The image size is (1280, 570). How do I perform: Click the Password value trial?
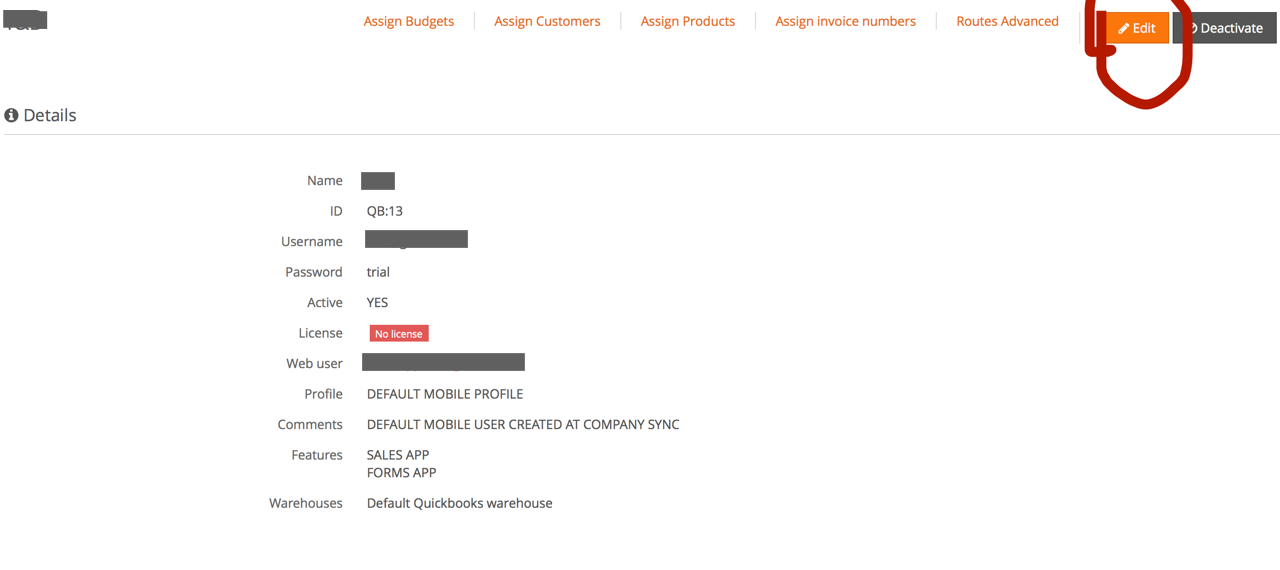click(378, 272)
